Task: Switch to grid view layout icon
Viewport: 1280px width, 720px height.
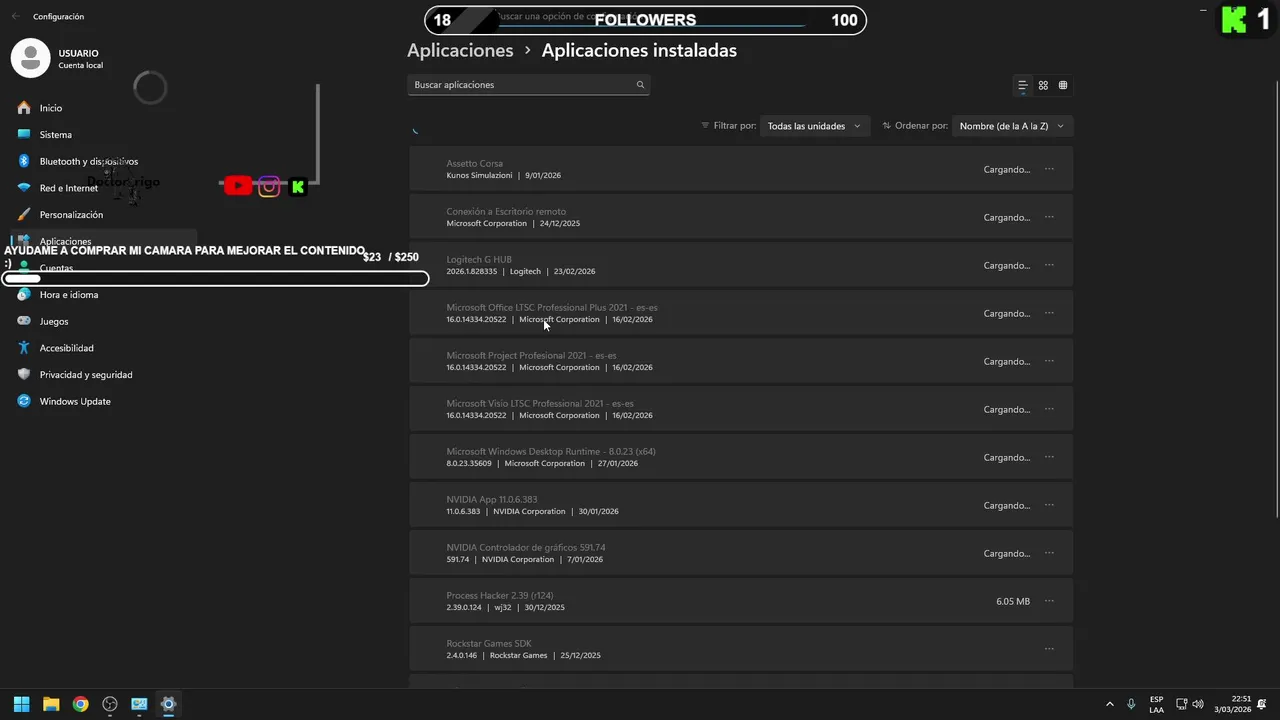Action: [1043, 86]
